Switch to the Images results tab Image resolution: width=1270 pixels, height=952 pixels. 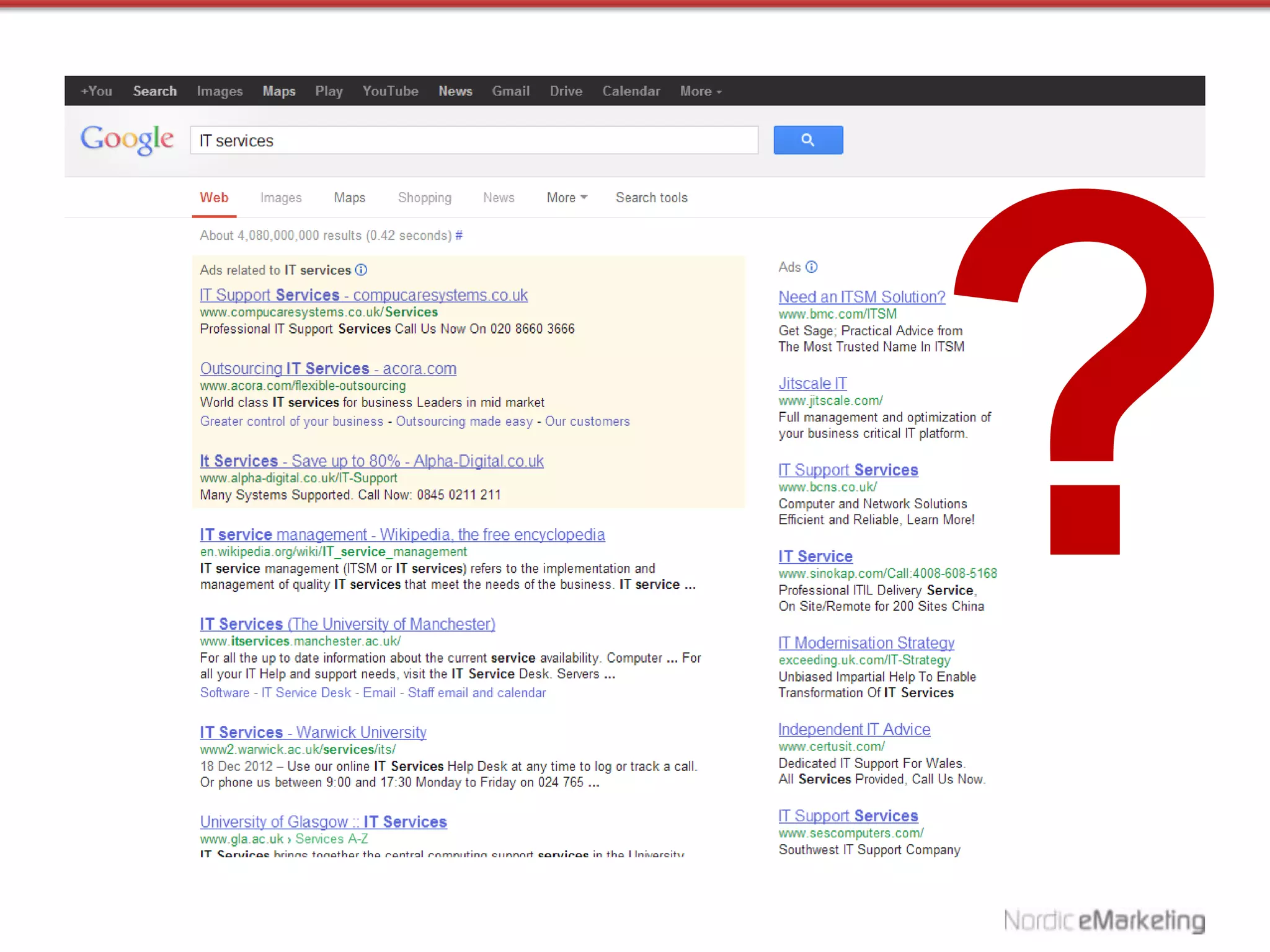[x=280, y=197]
